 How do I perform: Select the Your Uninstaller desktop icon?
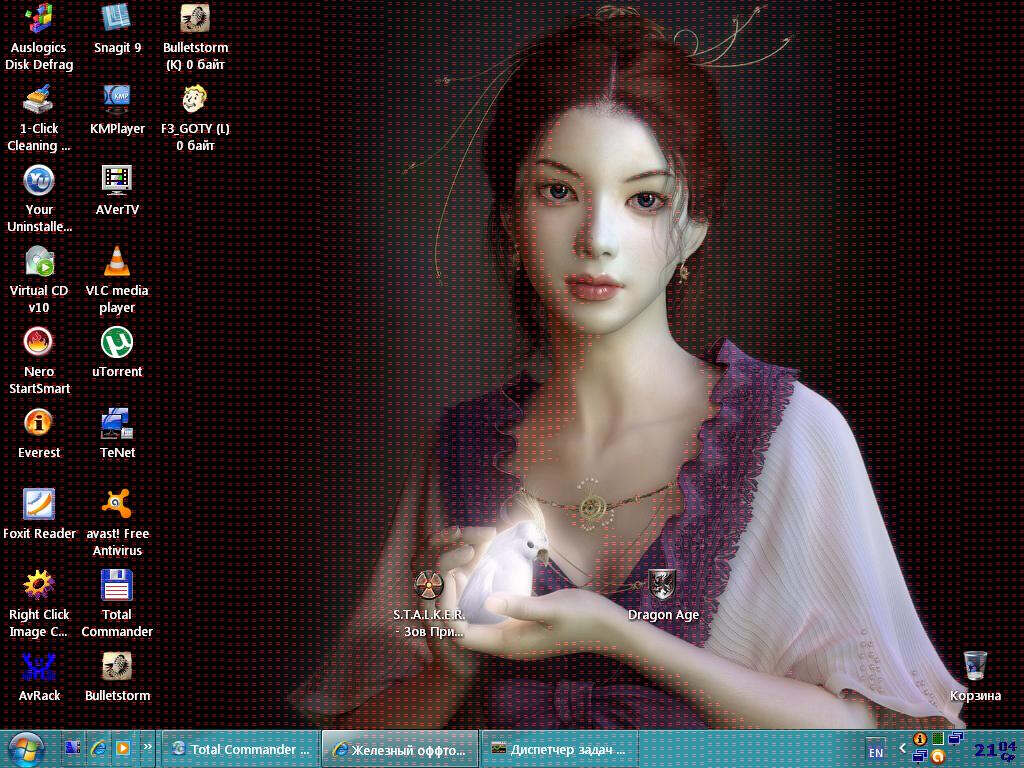39,199
